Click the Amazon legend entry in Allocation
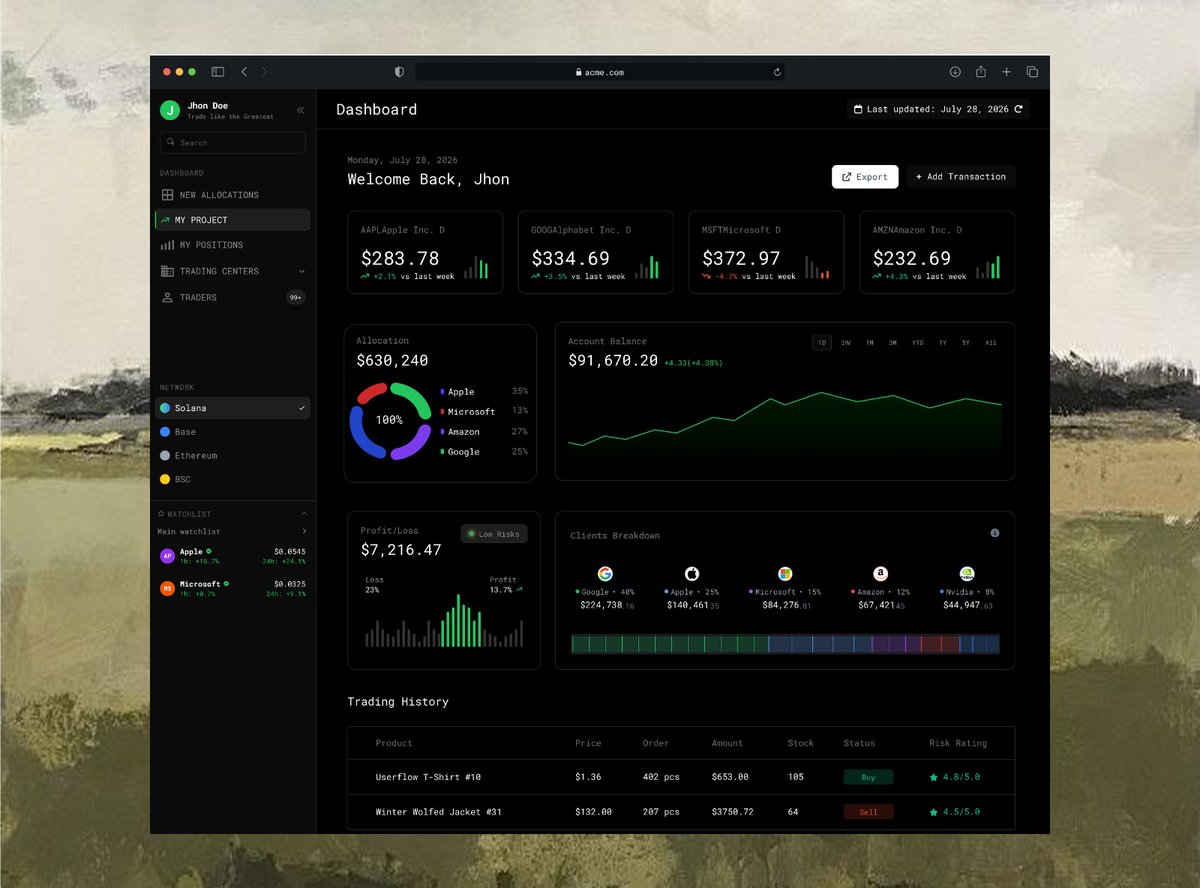Screen dimensions: 1200x888 pos(484,432)
